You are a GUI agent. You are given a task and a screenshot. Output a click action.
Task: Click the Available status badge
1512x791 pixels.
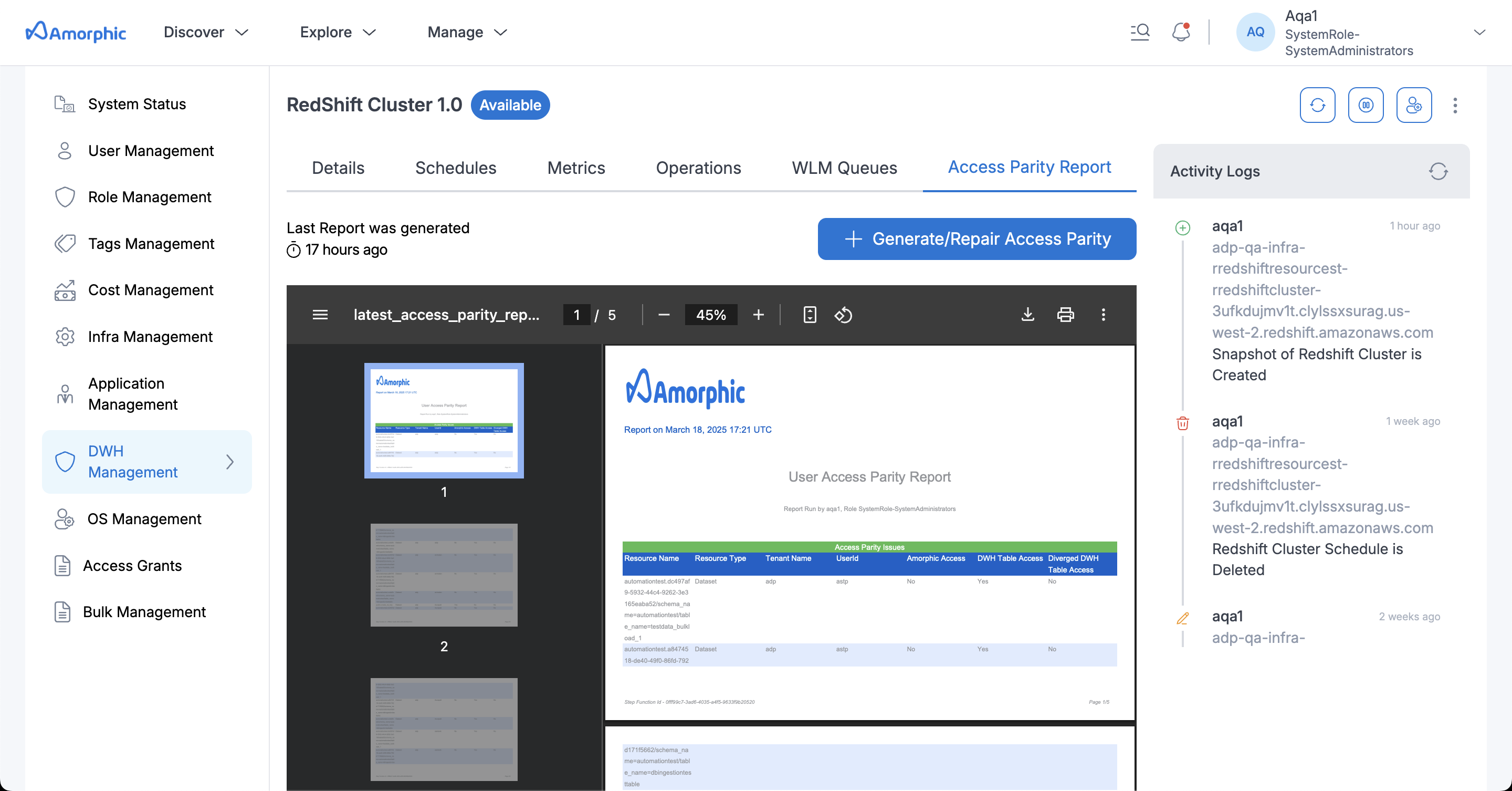click(510, 105)
